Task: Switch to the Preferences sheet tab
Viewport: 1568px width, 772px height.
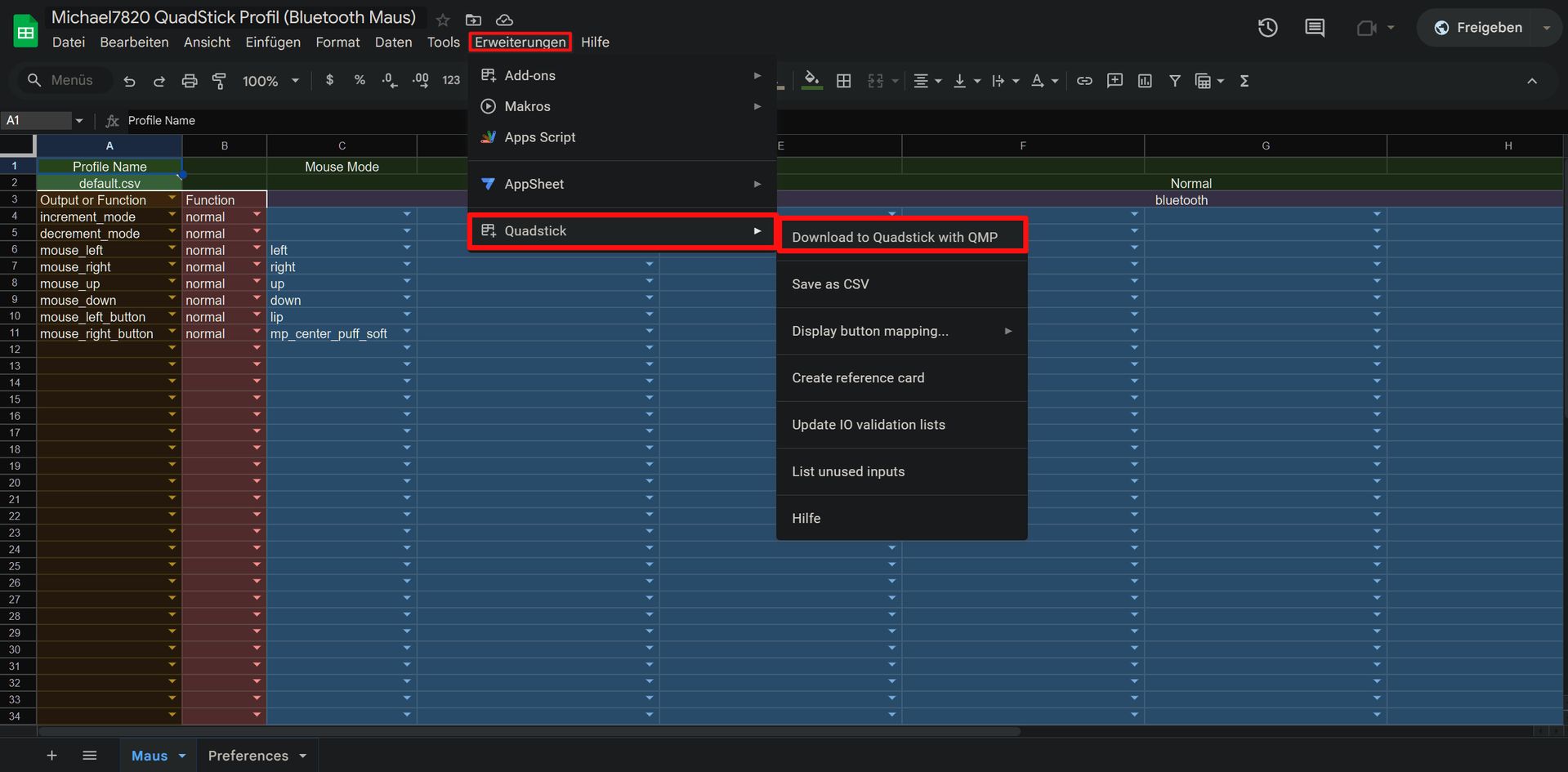Action: (x=248, y=756)
